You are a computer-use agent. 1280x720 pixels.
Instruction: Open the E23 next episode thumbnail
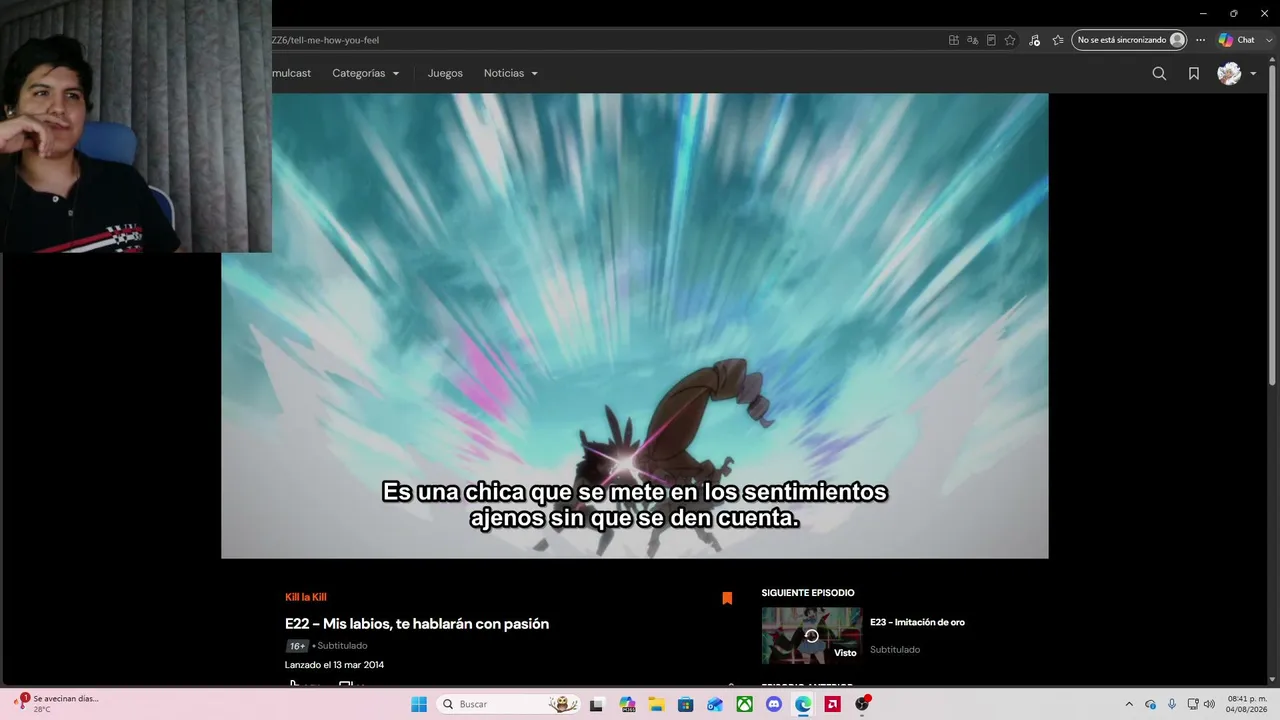[x=811, y=635]
